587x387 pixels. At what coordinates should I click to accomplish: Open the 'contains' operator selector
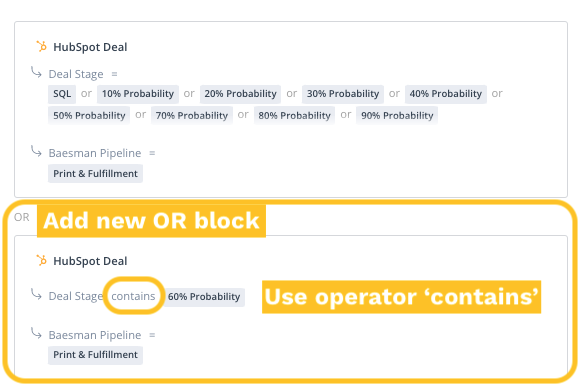(x=133, y=296)
